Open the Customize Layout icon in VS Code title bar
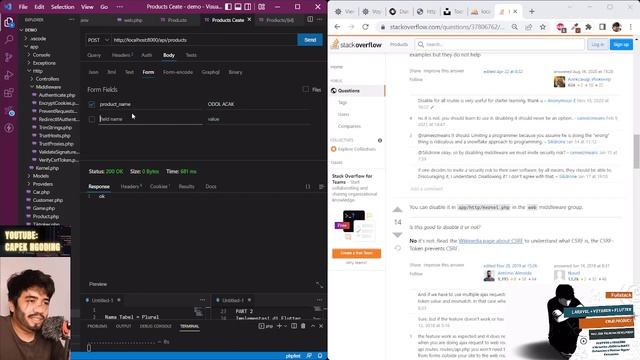This screenshot has height=360, width=640. point(262,7)
